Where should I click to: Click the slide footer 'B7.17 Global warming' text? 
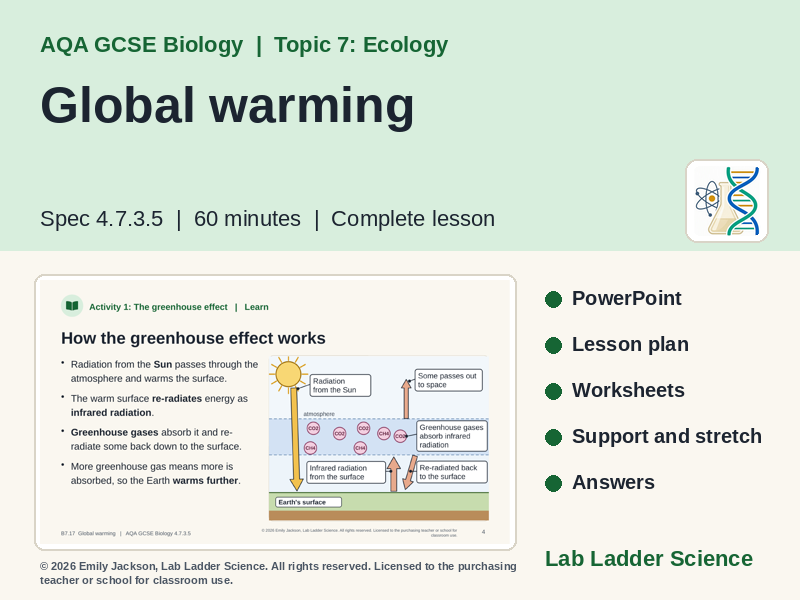pos(88,533)
